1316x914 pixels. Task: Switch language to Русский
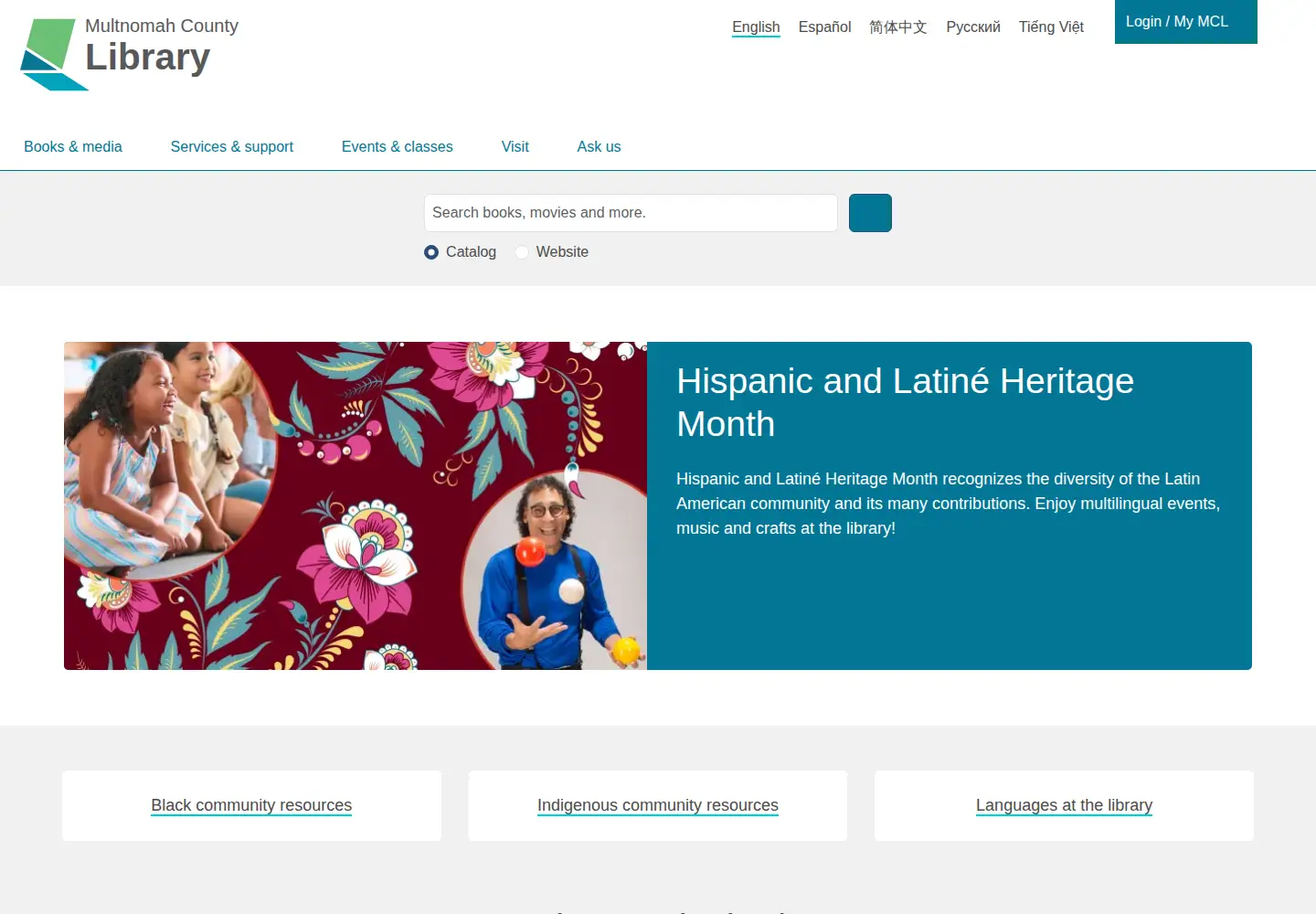[x=973, y=27]
